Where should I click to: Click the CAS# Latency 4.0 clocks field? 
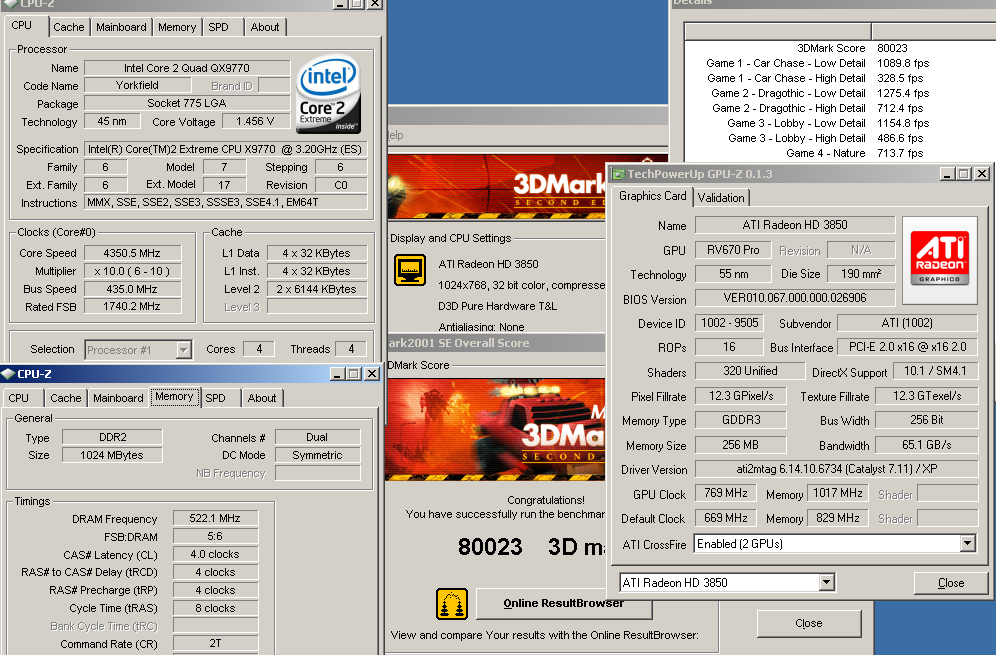[x=215, y=555]
